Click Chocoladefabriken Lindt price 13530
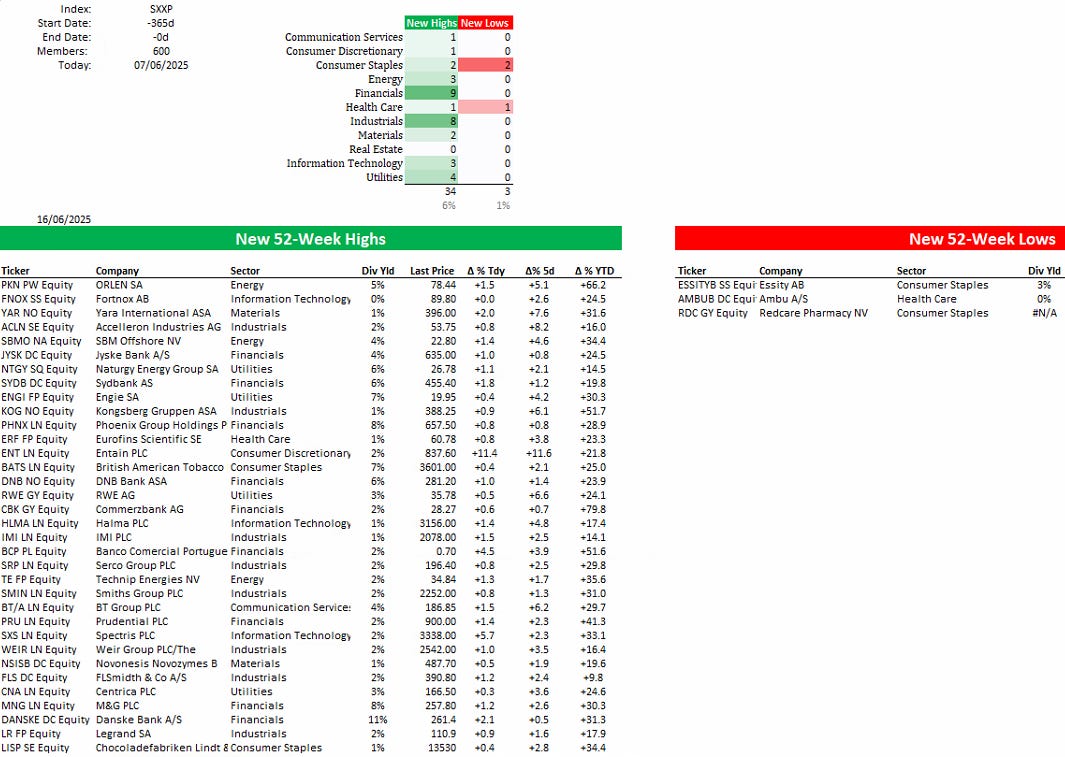 point(441,748)
